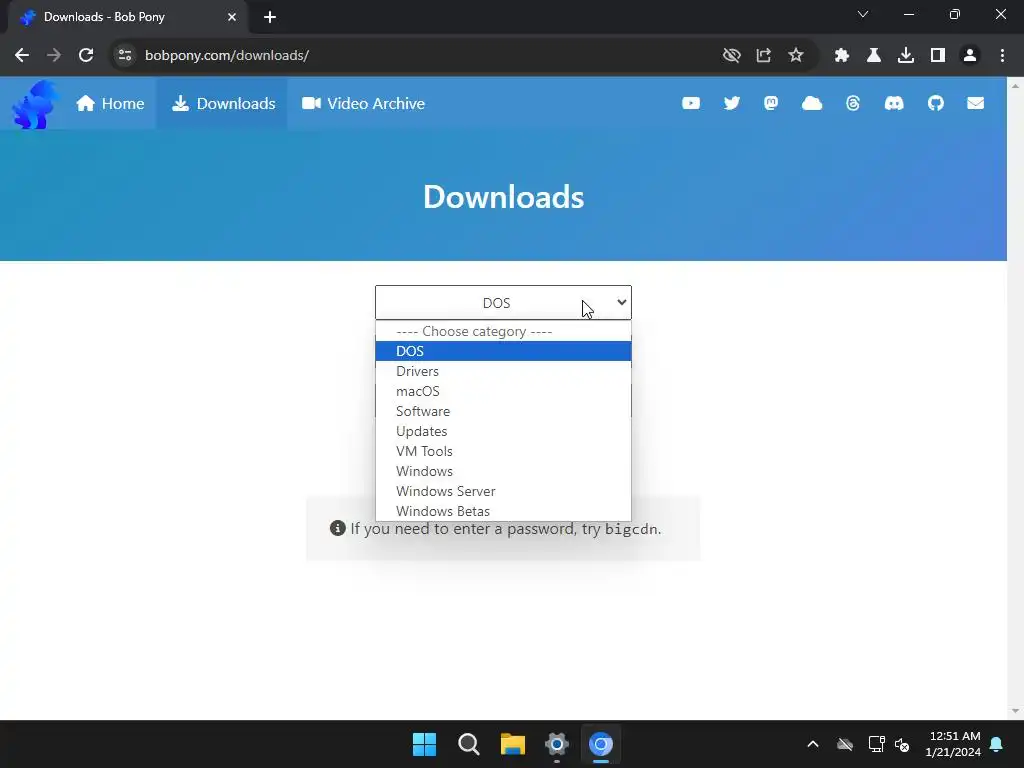Viewport: 1024px width, 768px height.
Task: Open the Video Archive nav link
Action: [x=363, y=103]
